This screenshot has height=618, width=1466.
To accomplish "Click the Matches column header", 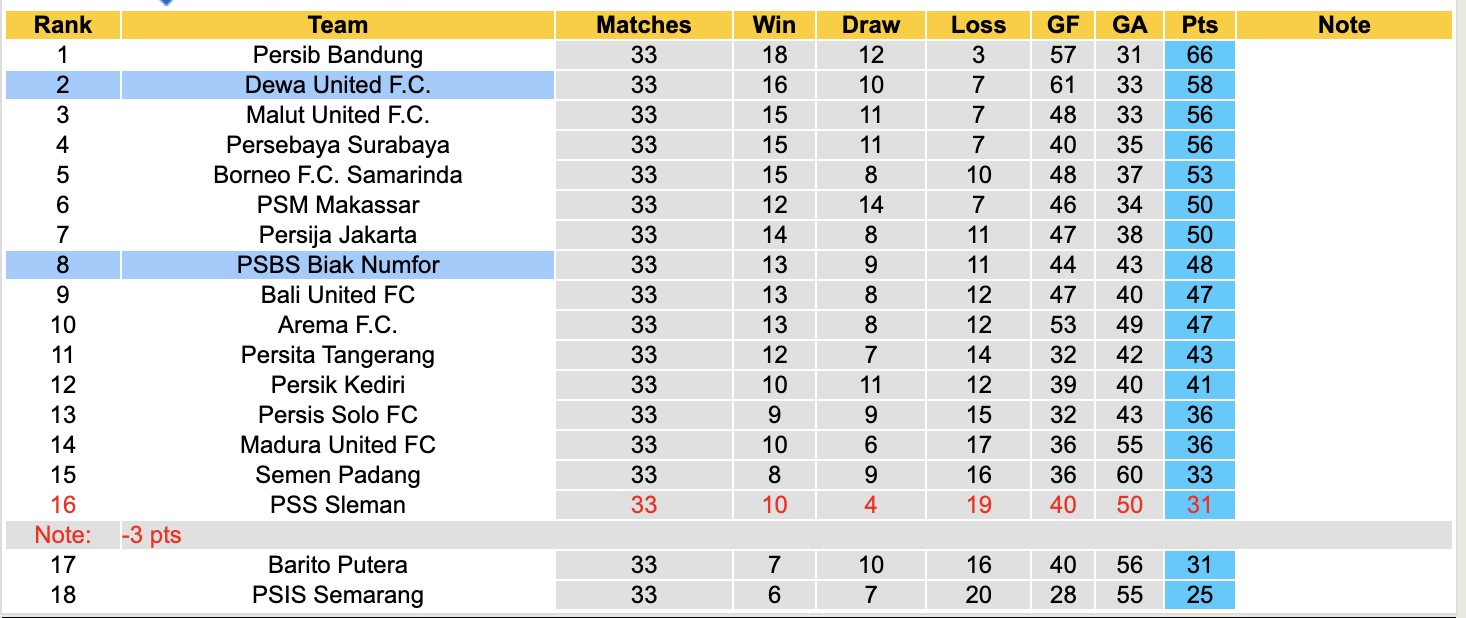I will (643, 25).
